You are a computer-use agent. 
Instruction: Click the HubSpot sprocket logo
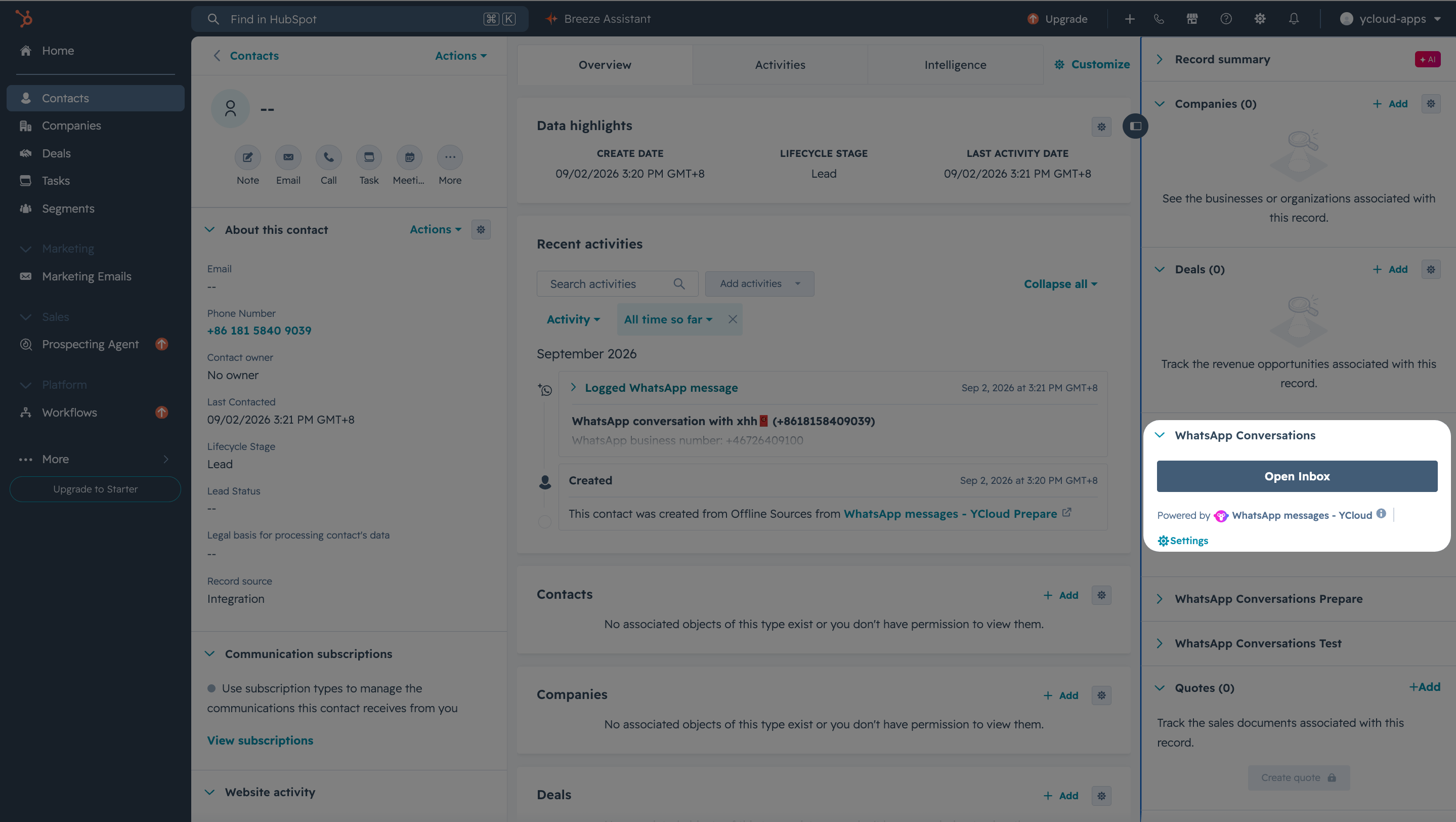(x=24, y=19)
